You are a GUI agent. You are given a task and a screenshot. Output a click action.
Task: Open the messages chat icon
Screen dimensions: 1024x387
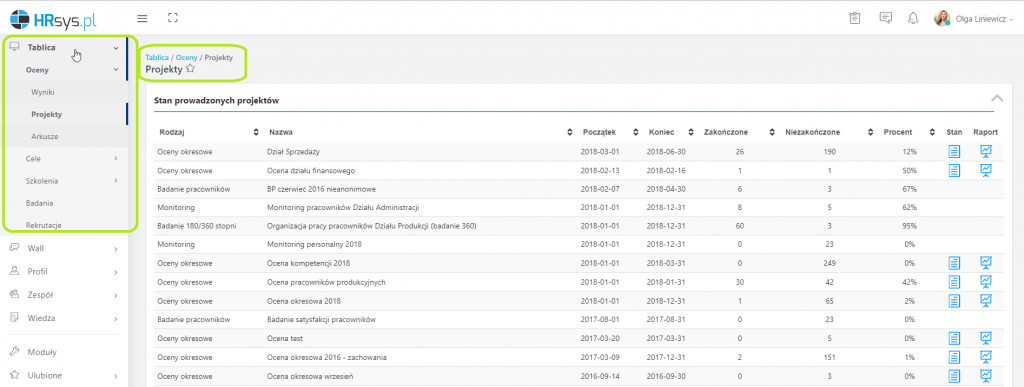pos(886,18)
